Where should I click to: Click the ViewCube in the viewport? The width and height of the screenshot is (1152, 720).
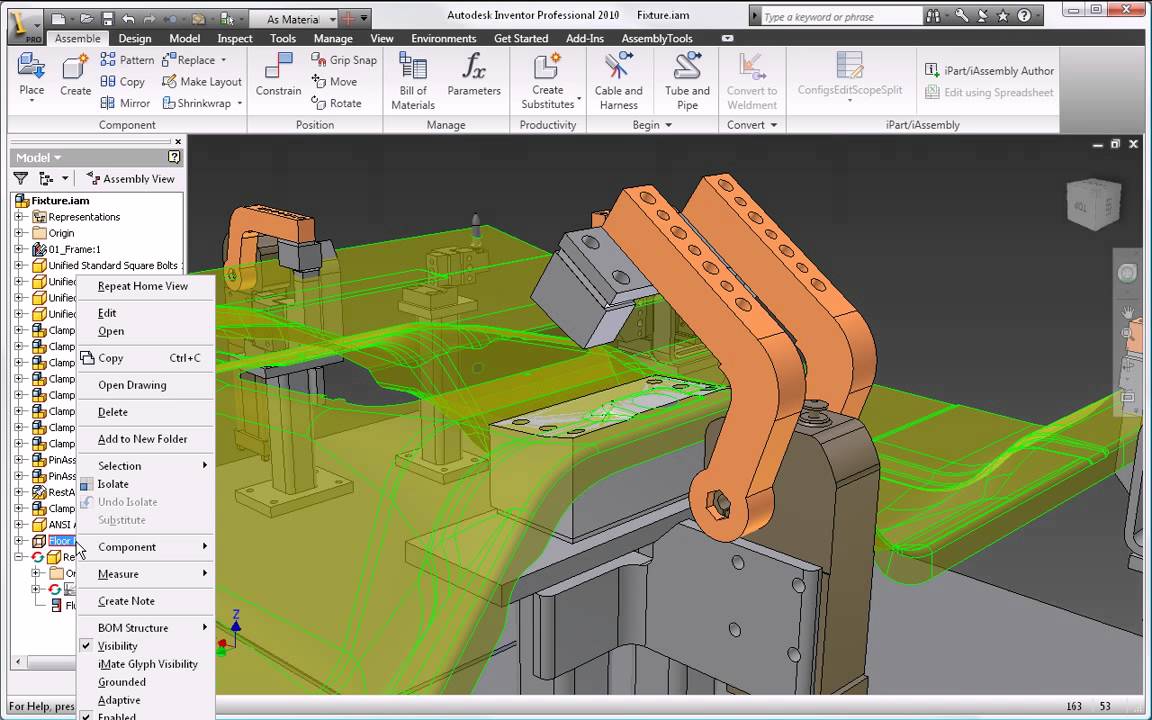click(x=1092, y=204)
